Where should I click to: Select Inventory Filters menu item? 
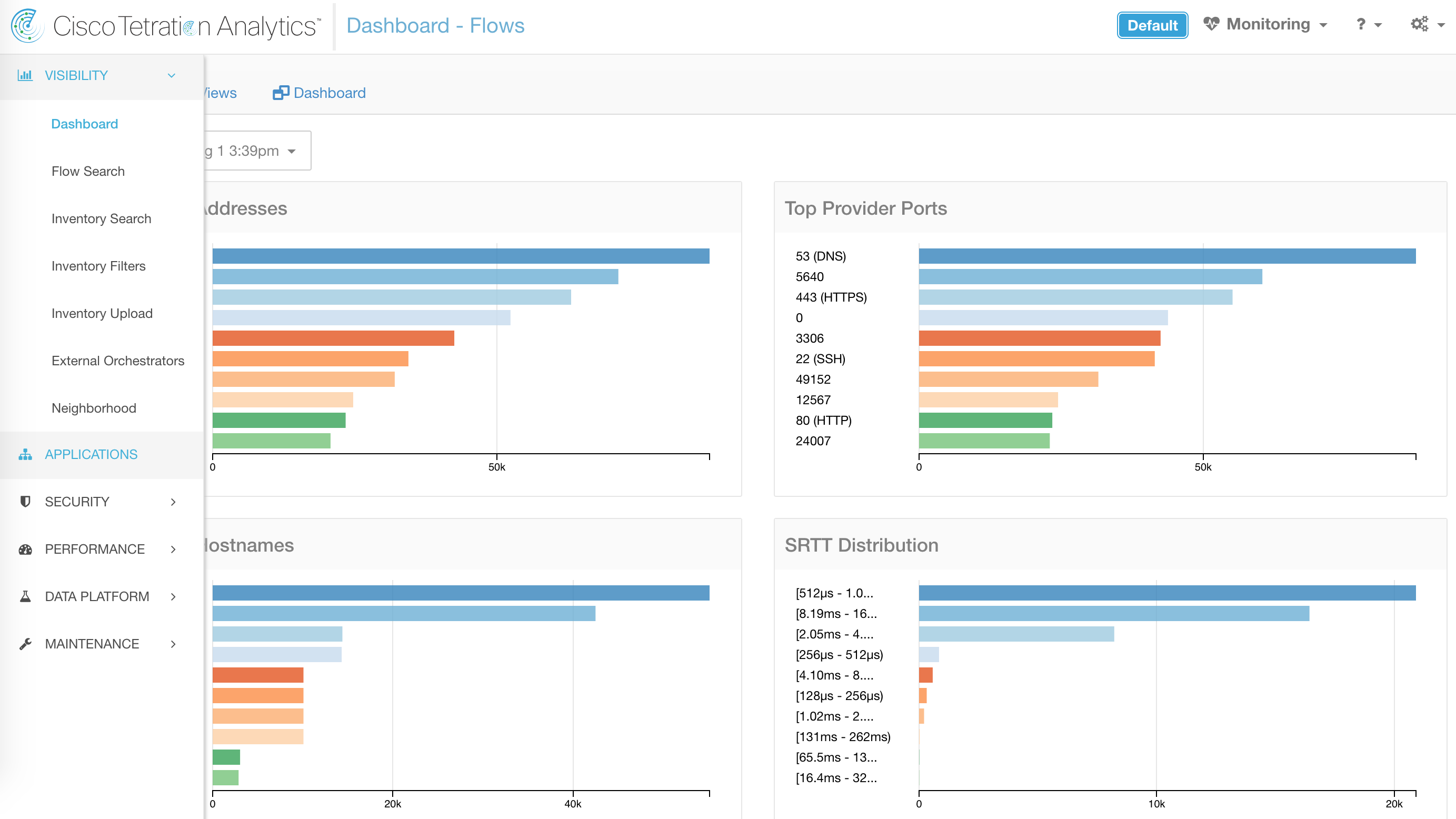click(x=98, y=266)
